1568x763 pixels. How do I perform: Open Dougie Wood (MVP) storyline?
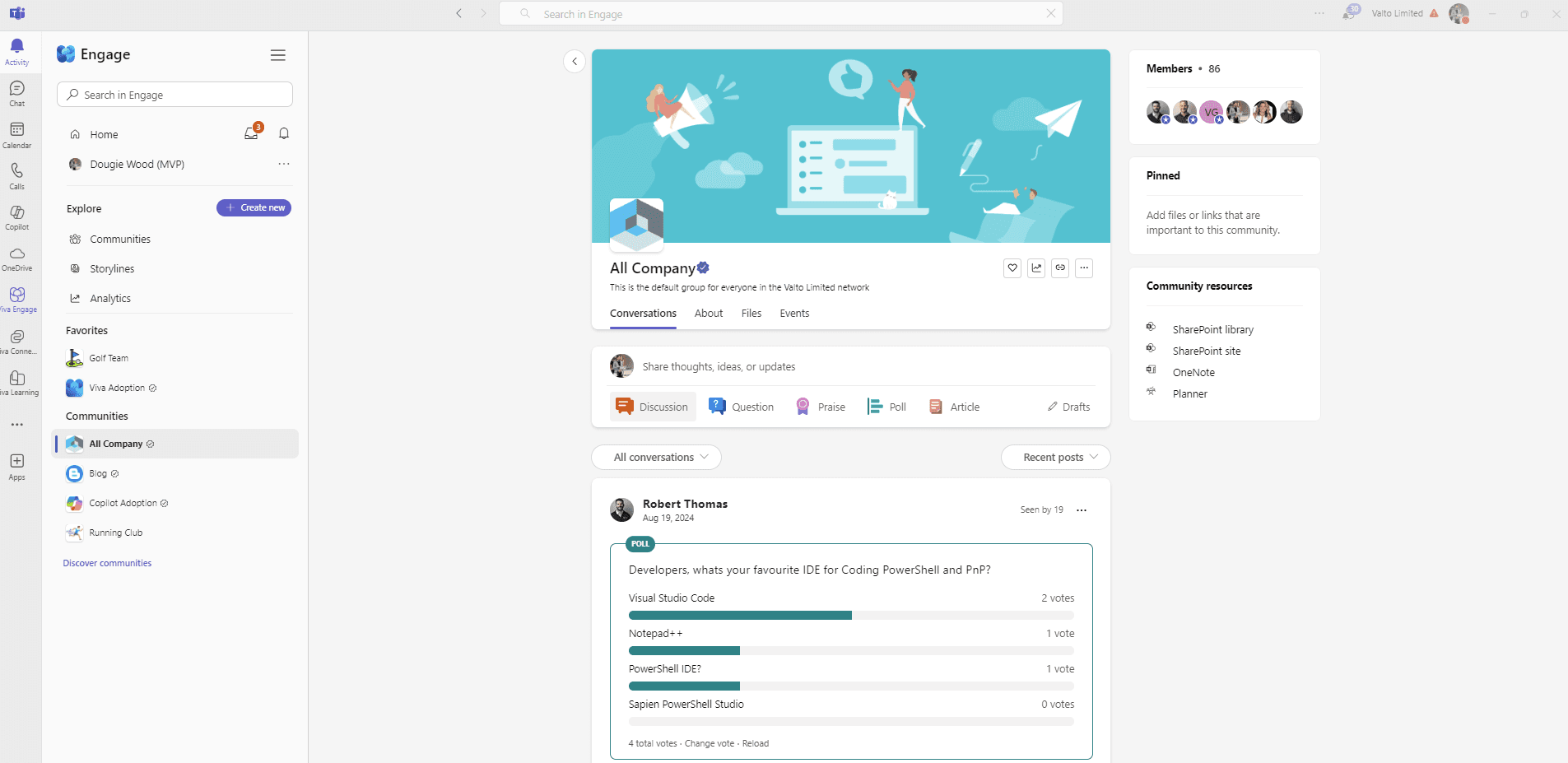point(137,164)
